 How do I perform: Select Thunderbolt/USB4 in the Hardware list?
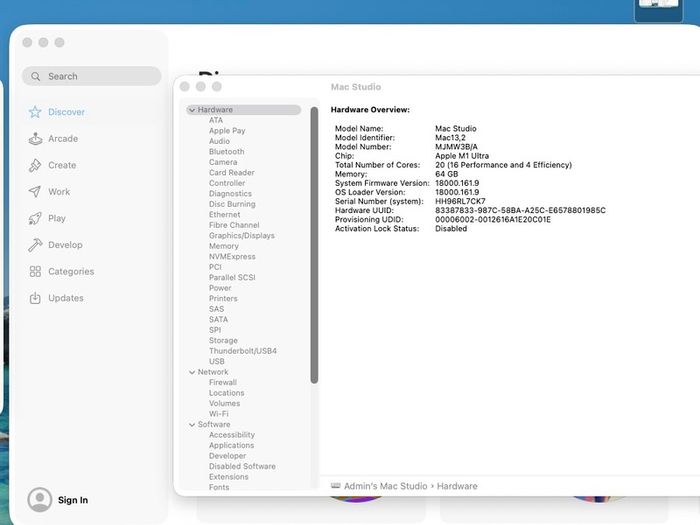243,351
